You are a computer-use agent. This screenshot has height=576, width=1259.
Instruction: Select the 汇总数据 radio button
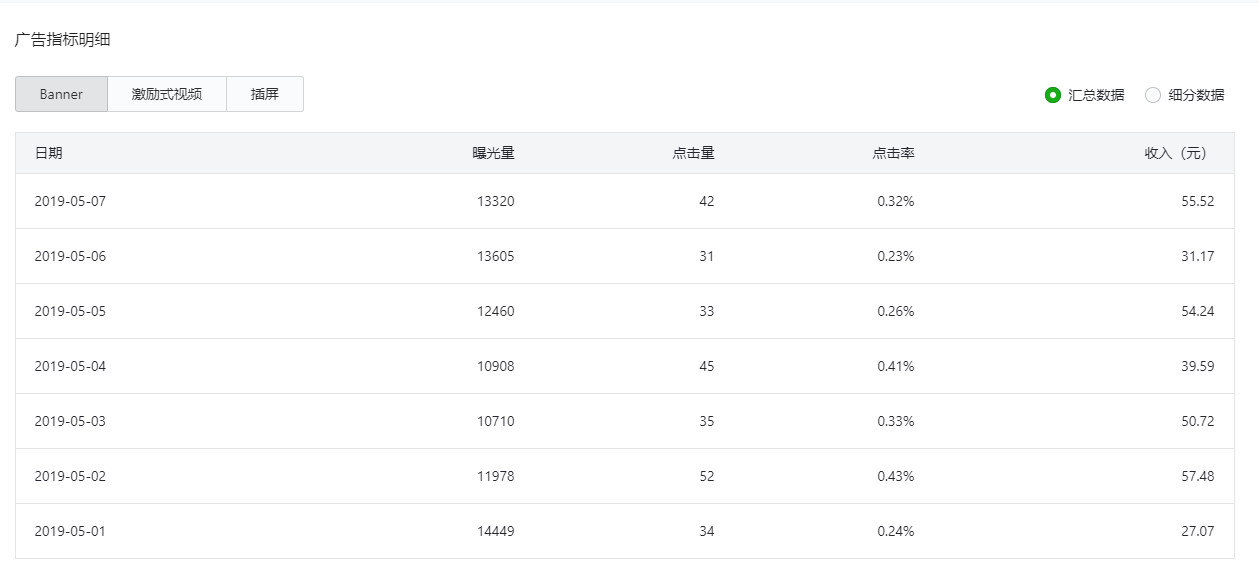[x=1053, y=95]
